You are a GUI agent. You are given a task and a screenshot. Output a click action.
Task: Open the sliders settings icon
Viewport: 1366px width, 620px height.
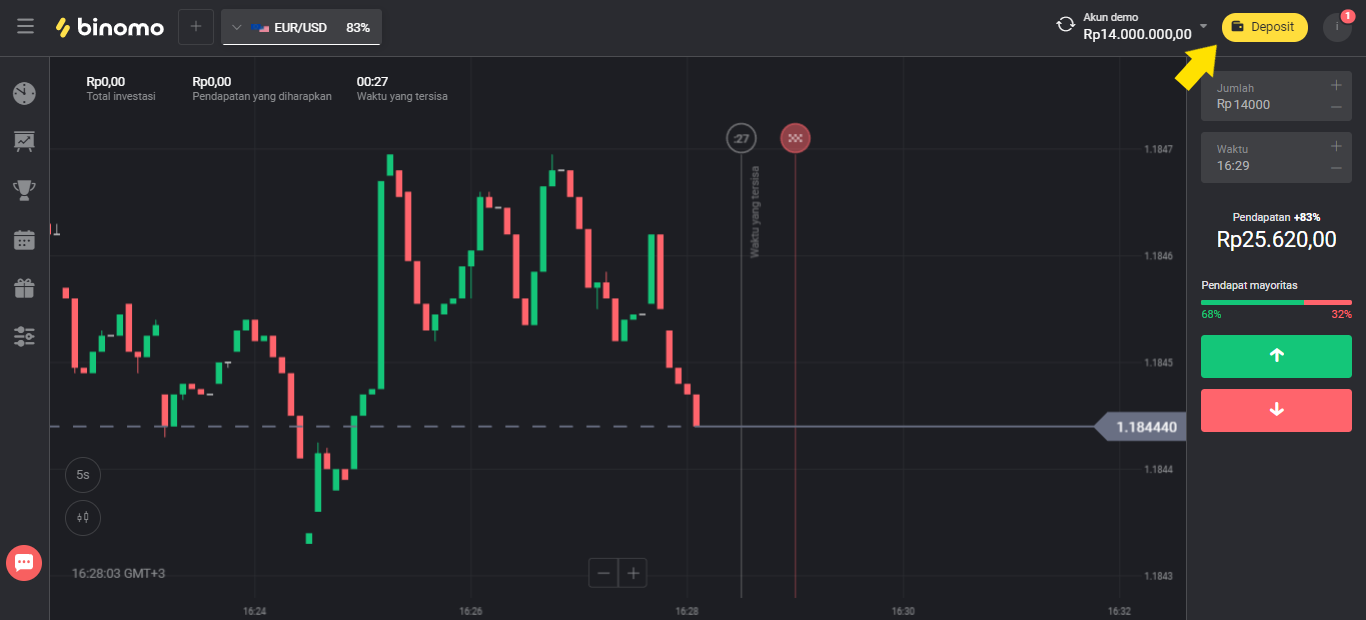[x=25, y=337]
